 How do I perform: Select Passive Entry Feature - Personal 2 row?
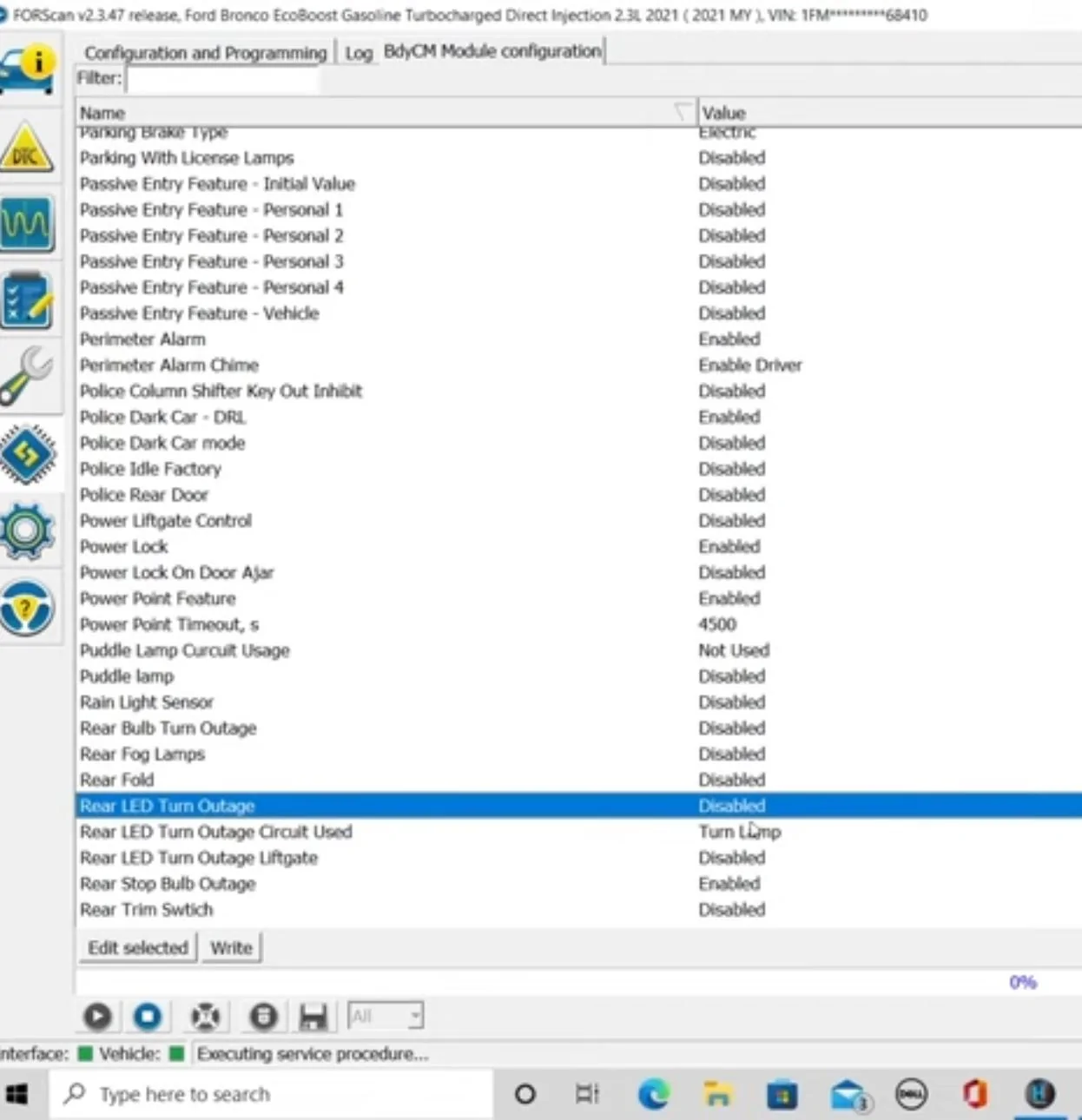[579, 236]
